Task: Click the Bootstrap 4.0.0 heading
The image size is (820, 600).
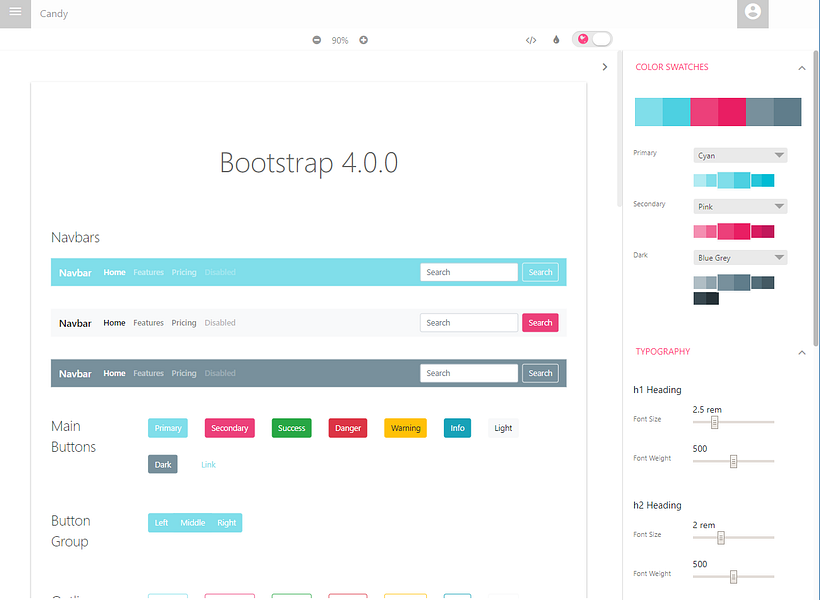Action: click(x=309, y=163)
